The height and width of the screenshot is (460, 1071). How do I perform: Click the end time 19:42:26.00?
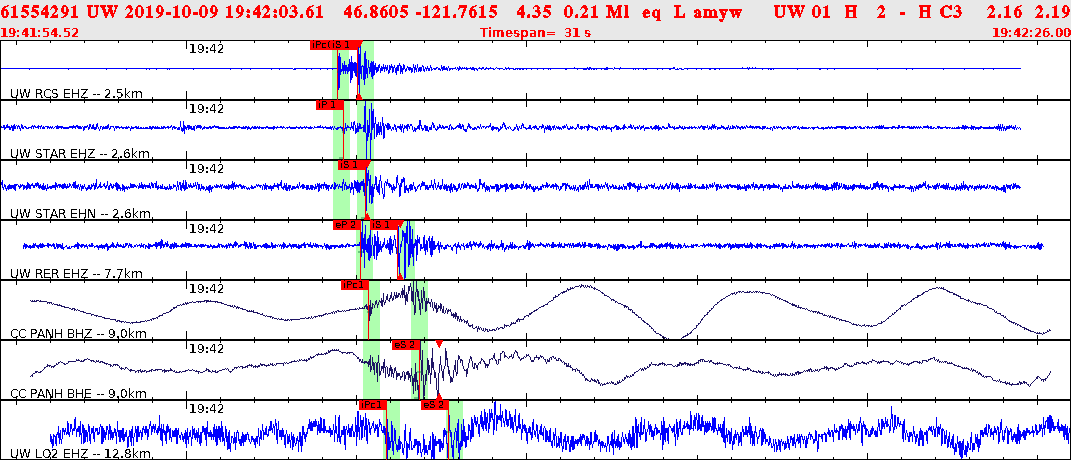pos(1030,32)
